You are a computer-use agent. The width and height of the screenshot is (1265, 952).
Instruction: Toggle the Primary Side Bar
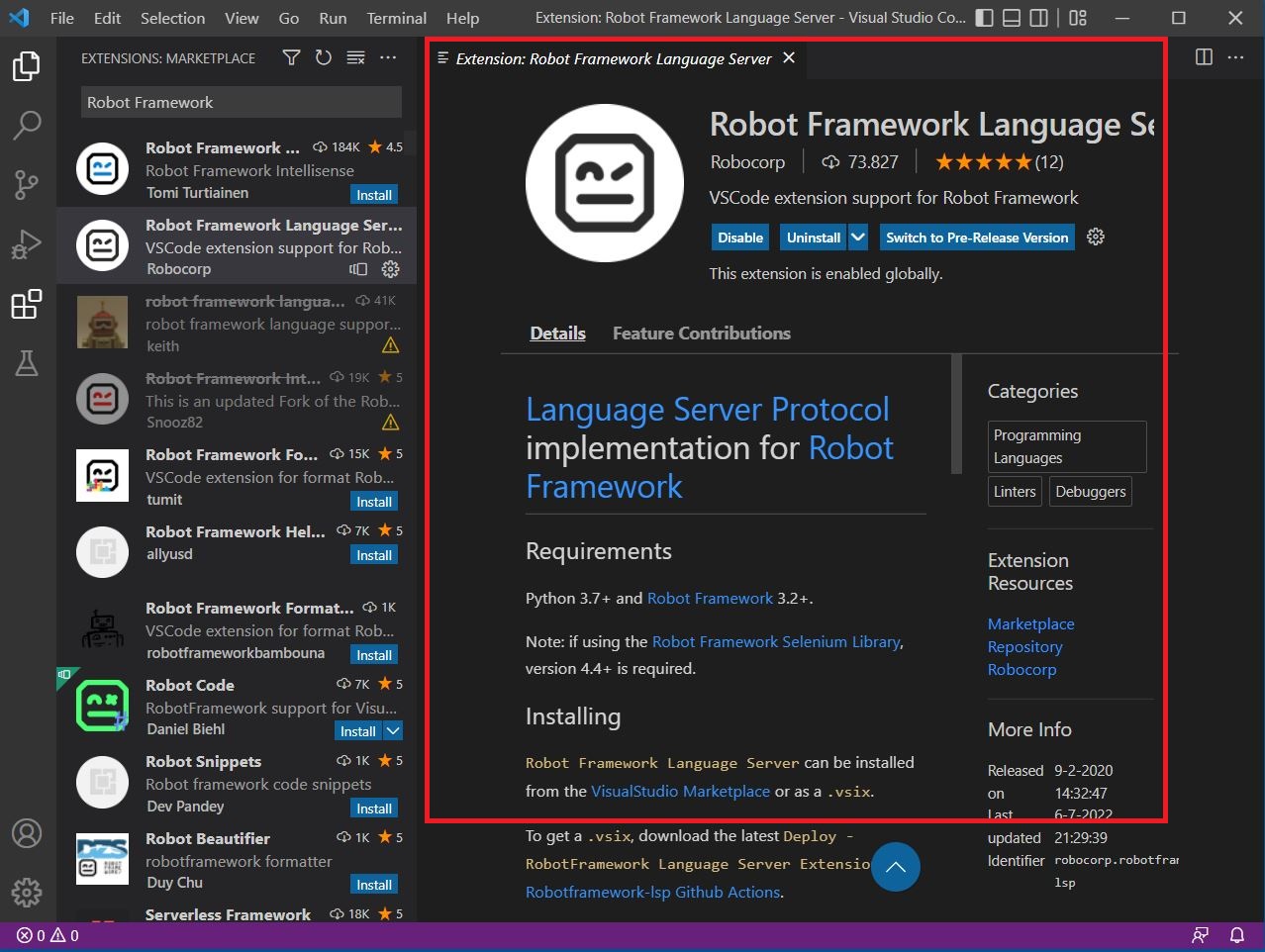[984, 18]
